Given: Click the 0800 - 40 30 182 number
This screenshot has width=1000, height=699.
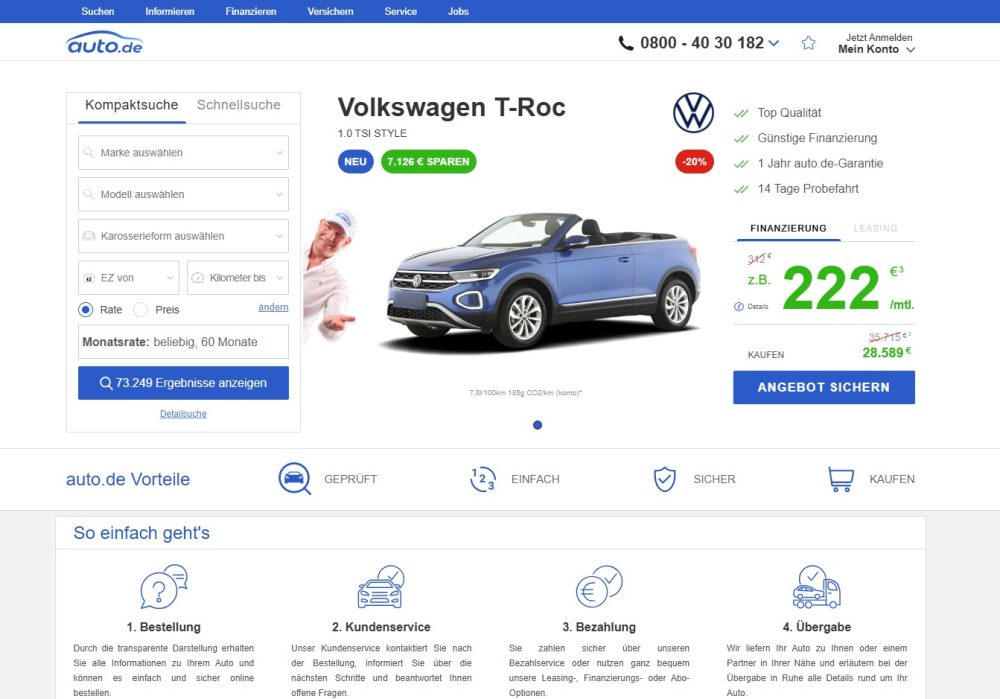Looking at the screenshot, I should [x=702, y=43].
